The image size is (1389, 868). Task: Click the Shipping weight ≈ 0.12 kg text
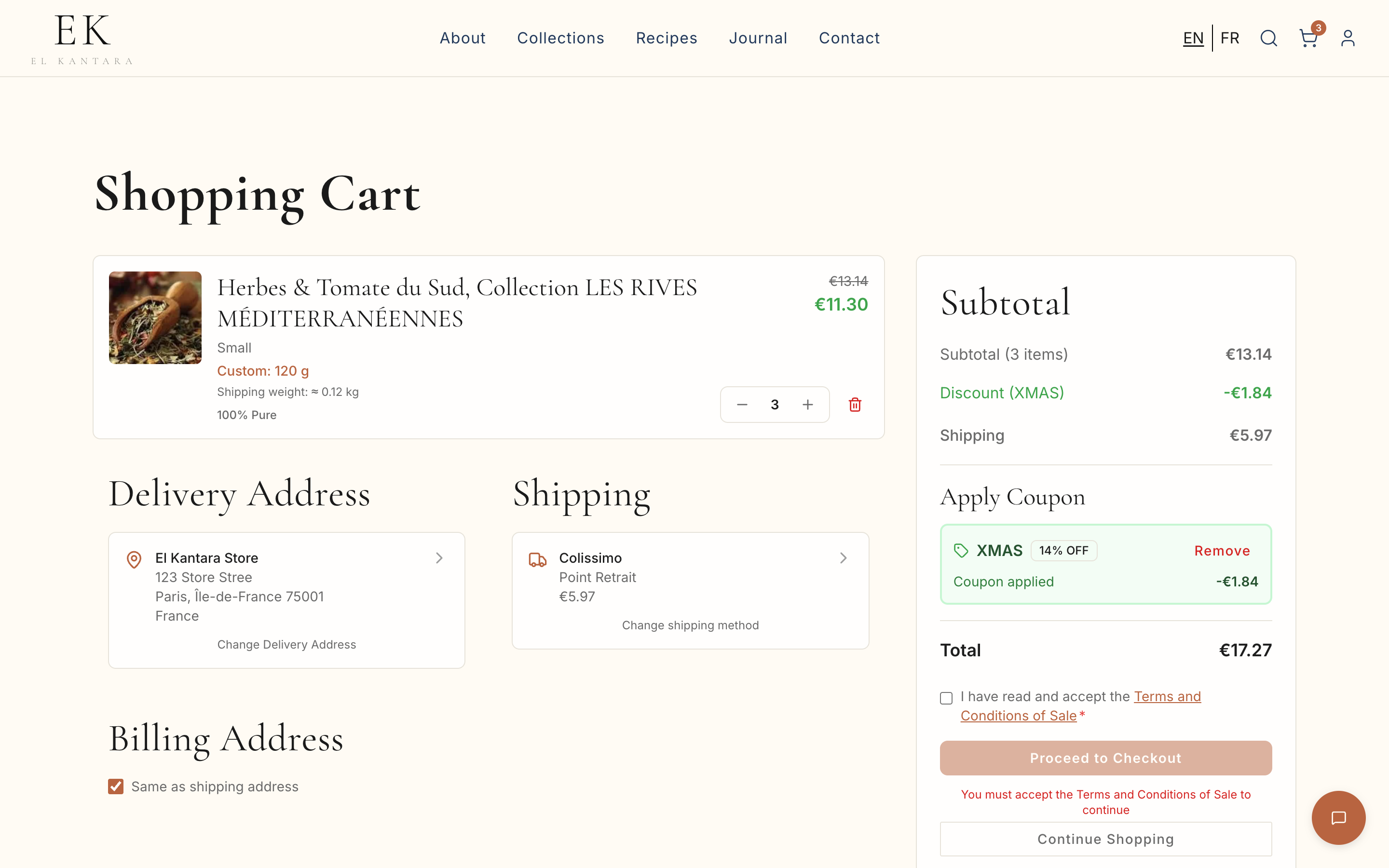(287, 392)
